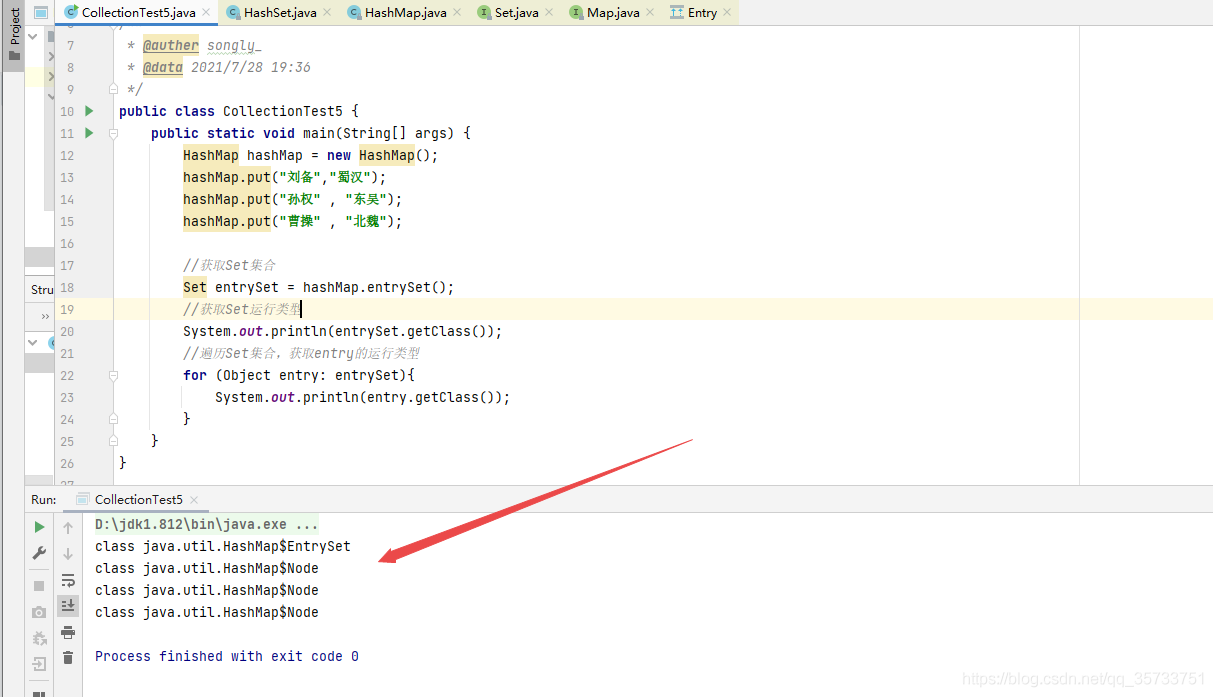Click run gutter arrow at line 11
The image size is (1213, 697).
(x=89, y=133)
